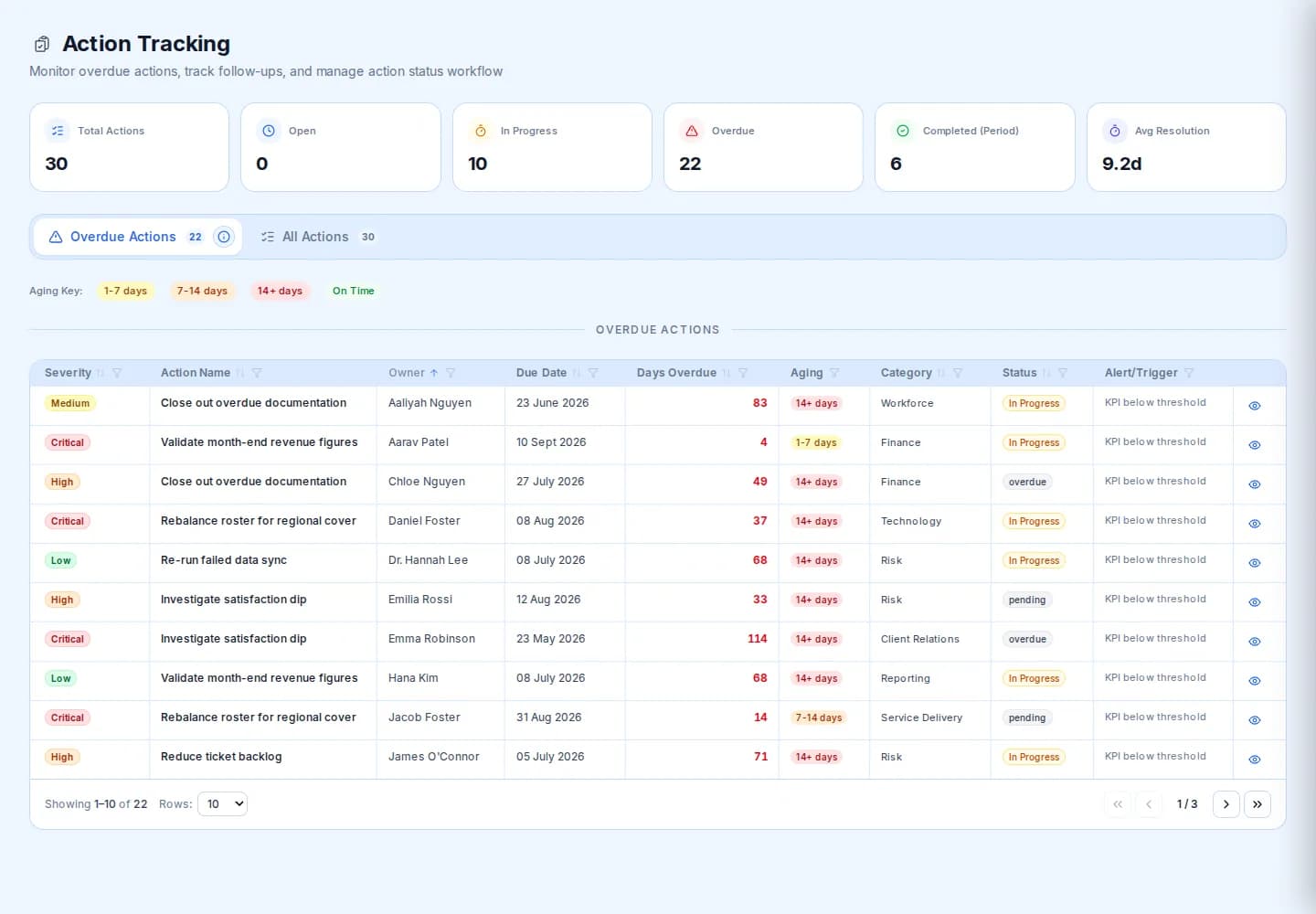Toggle sort arrows on Status column
This screenshot has height=914, width=1316.
1047,373
